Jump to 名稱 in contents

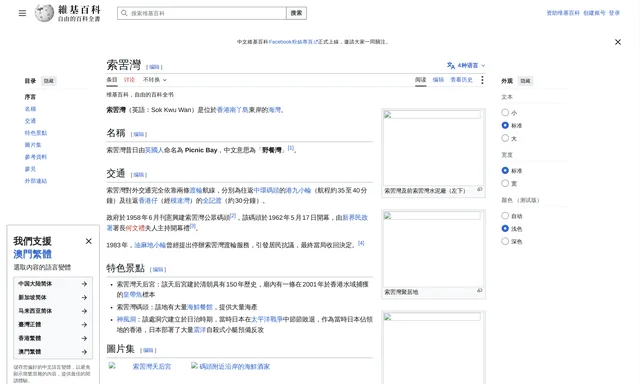tap(30, 109)
